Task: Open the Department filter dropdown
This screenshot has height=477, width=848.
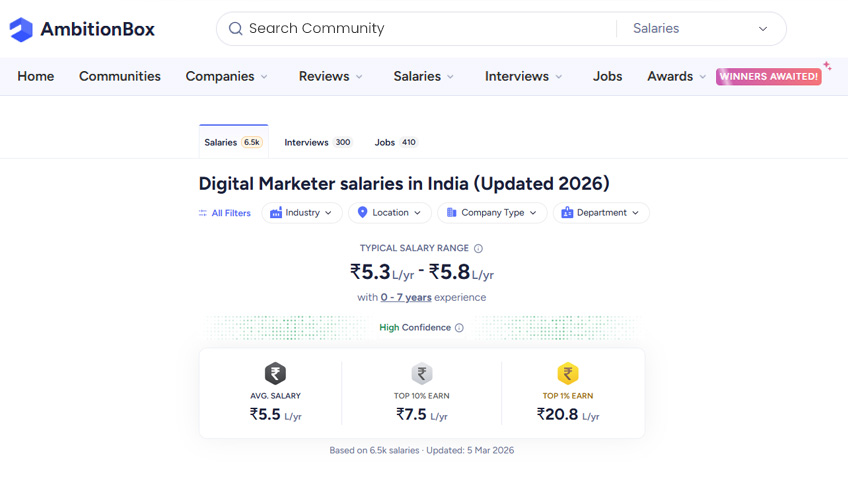Action: click(x=601, y=213)
